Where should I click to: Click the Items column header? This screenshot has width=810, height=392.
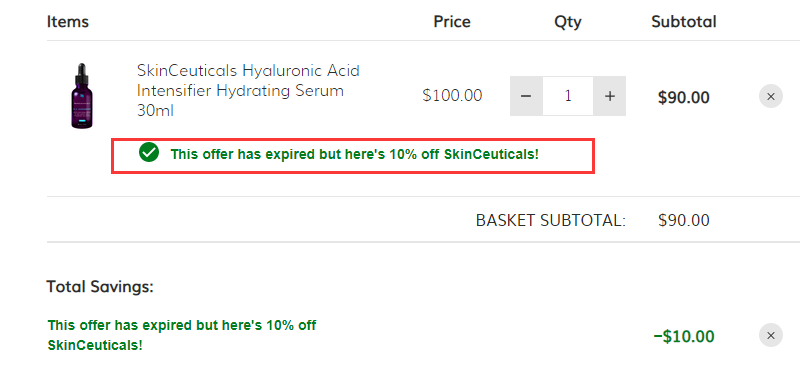pyautogui.click(x=68, y=22)
